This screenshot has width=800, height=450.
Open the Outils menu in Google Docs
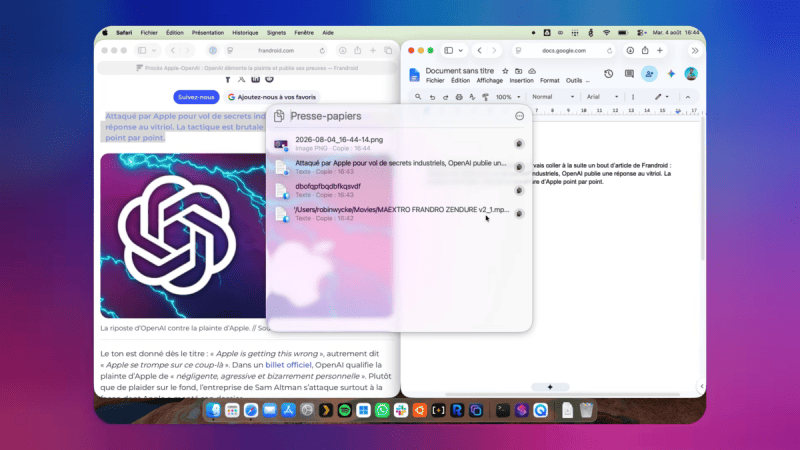[574, 81]
